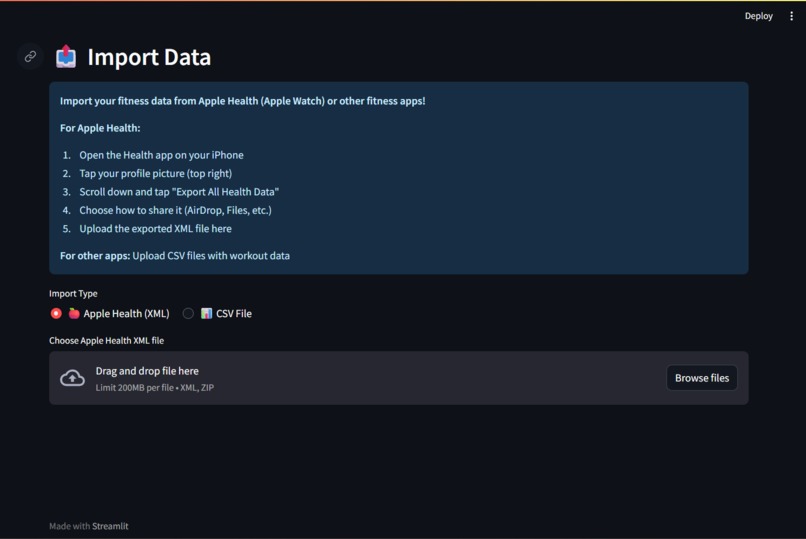Click the red apple icon
This screenshot has width=806, height=539.
(74, 313)
